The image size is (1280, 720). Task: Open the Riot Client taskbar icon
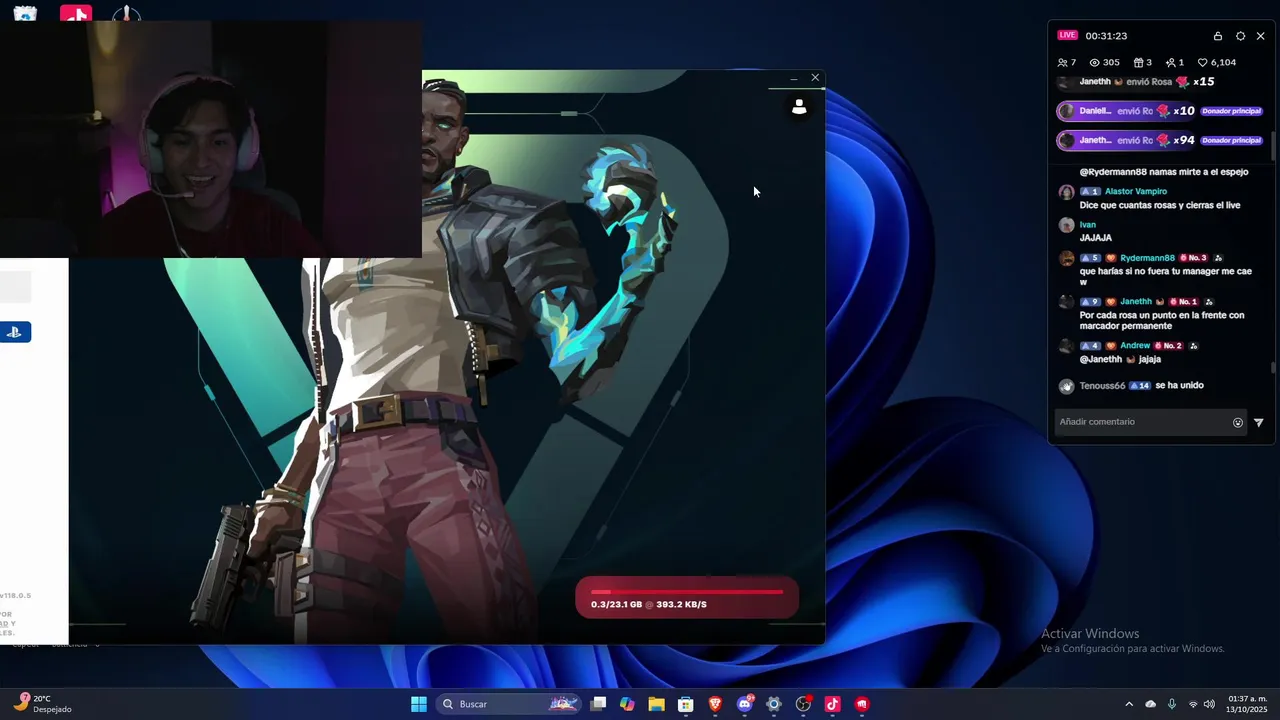click(862, 704)
